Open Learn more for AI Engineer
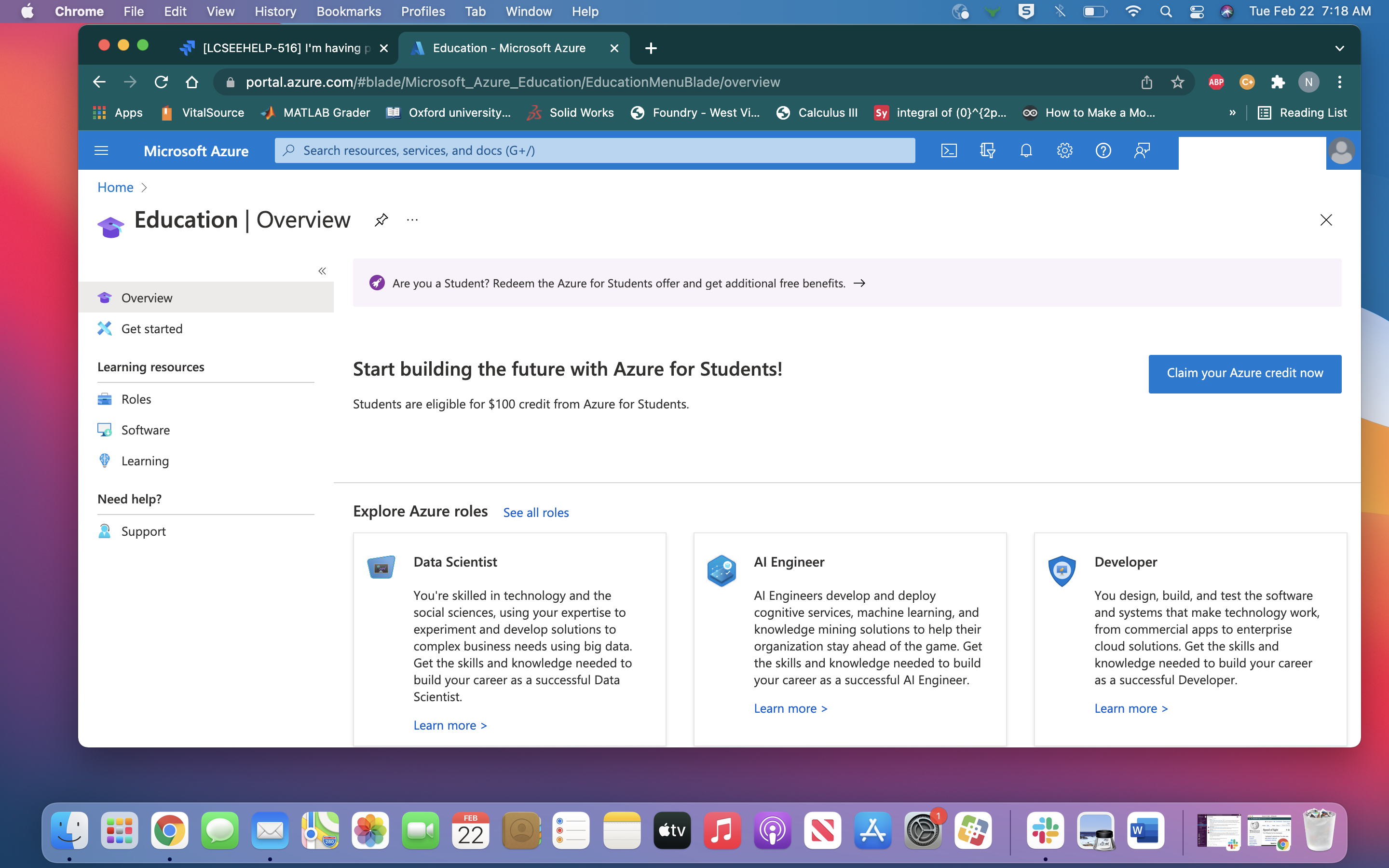This screenshot has width=1389, height=868. pos(790,708)
